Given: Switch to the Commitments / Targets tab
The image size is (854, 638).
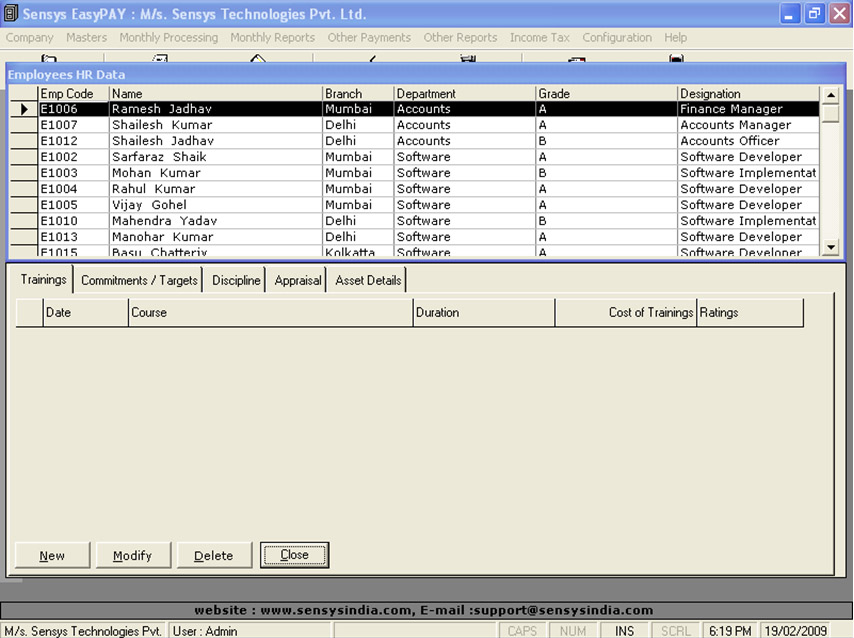Looking at the screenshot, I should (x=139, y=280).
